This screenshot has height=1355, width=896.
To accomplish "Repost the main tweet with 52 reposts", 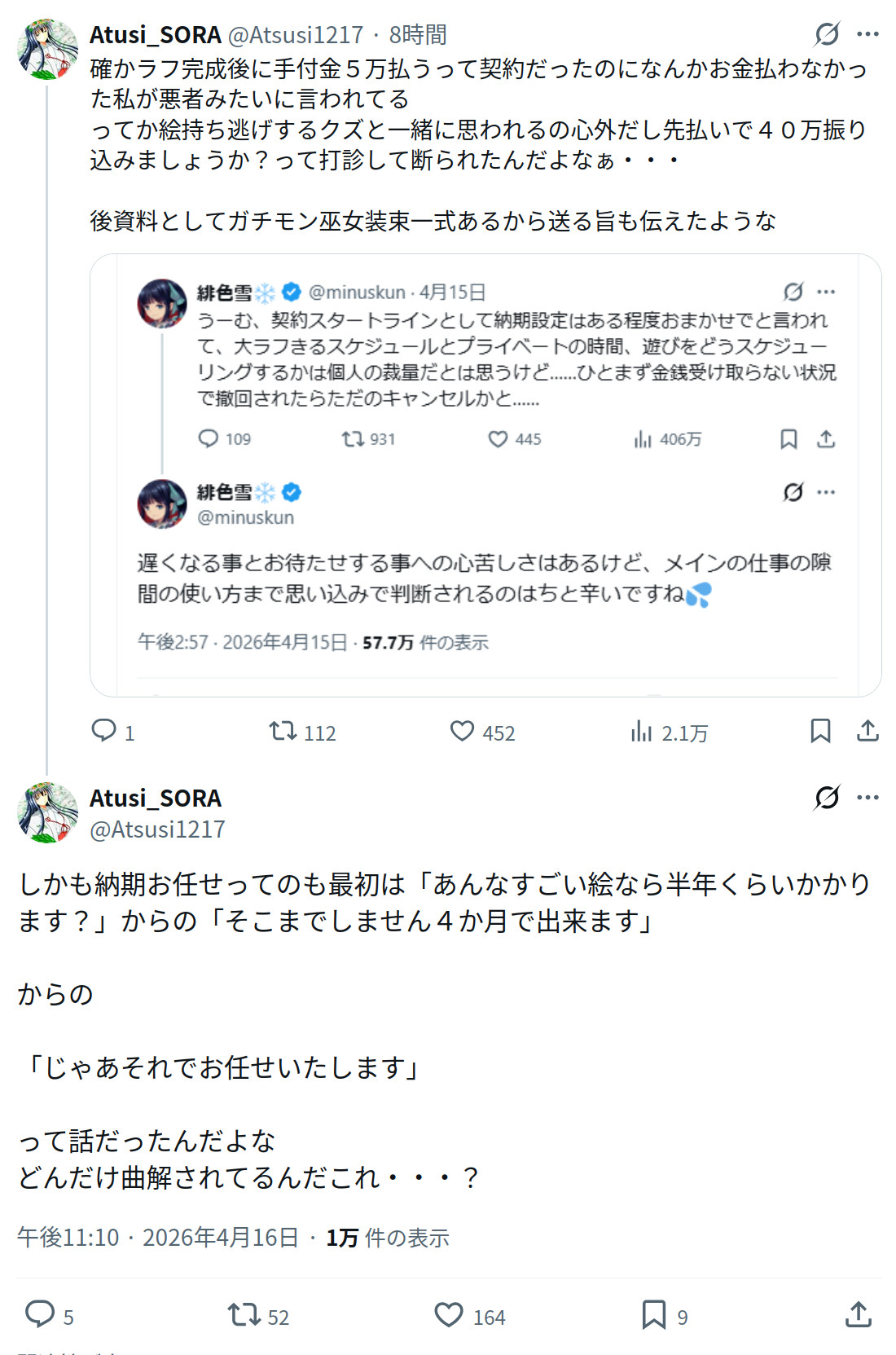I will [244, 1314].
